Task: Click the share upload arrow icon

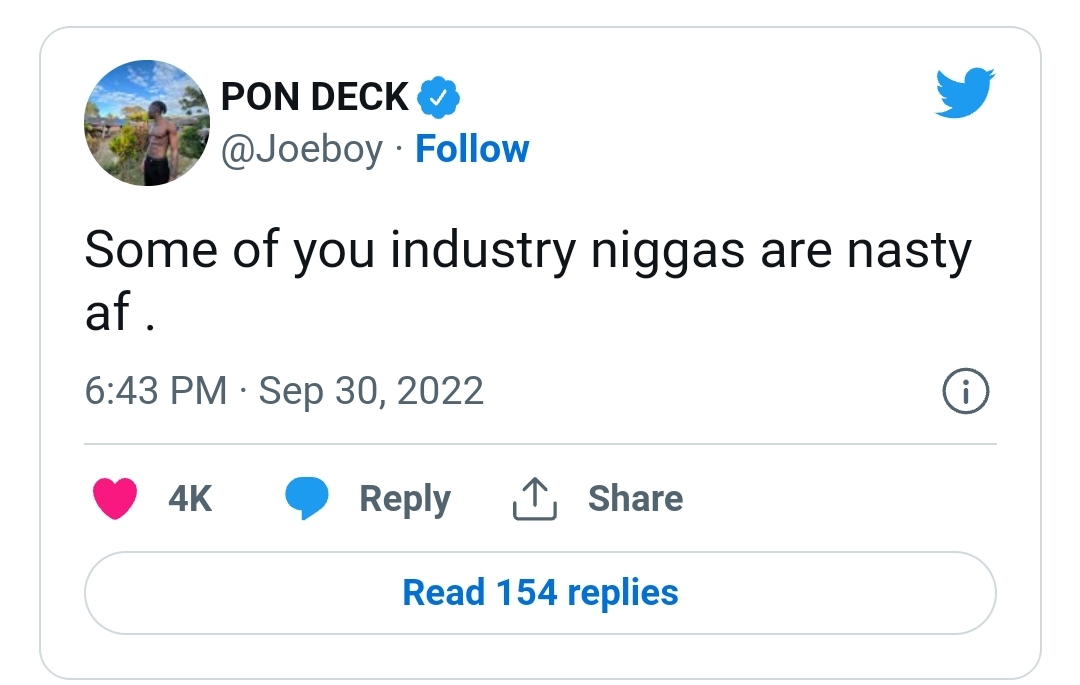Action: [534, 498]
